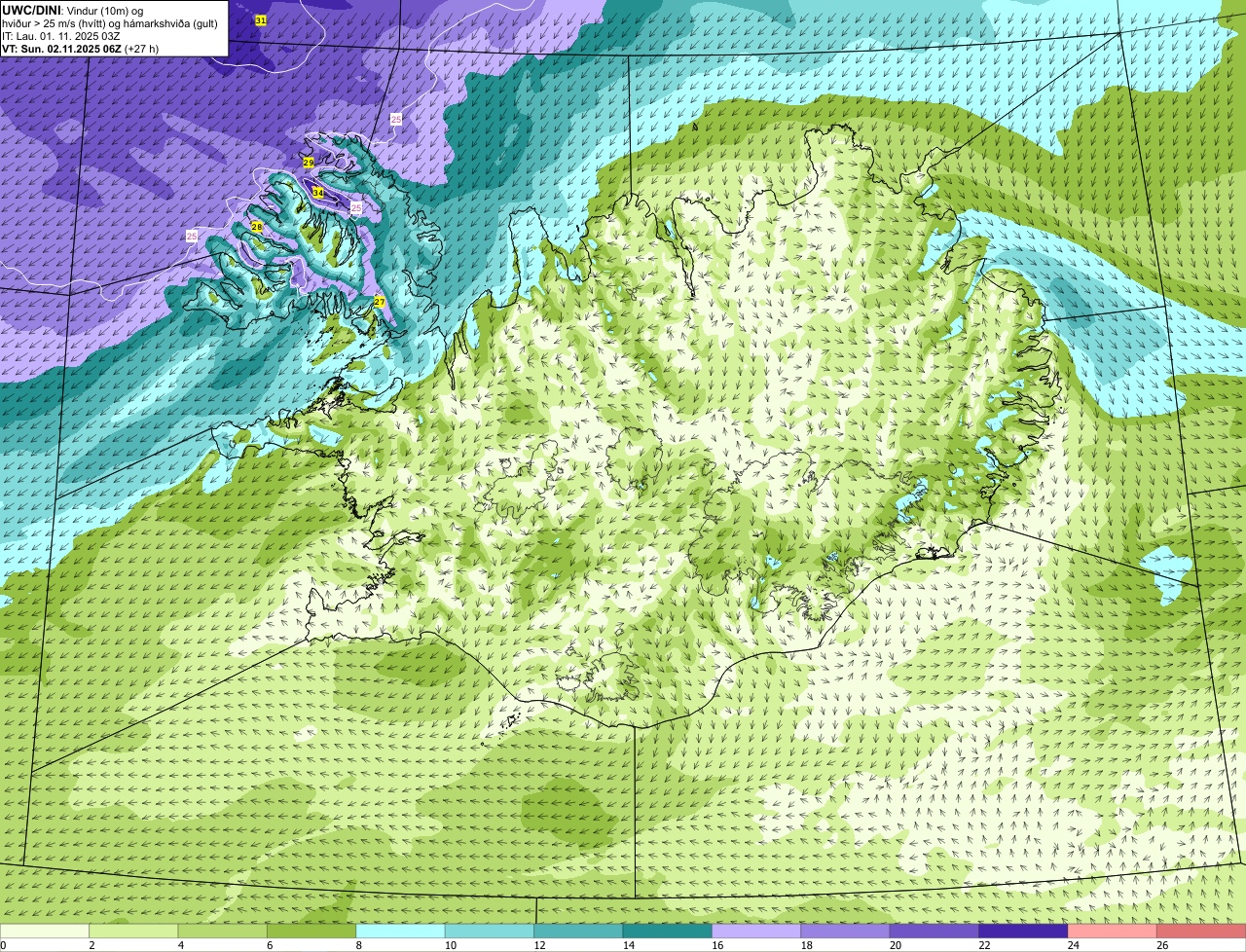This screenshot has width=1246, height=952.
Task: Click the 12–14 m/s teal legend swatch
Action: point(578,931)
